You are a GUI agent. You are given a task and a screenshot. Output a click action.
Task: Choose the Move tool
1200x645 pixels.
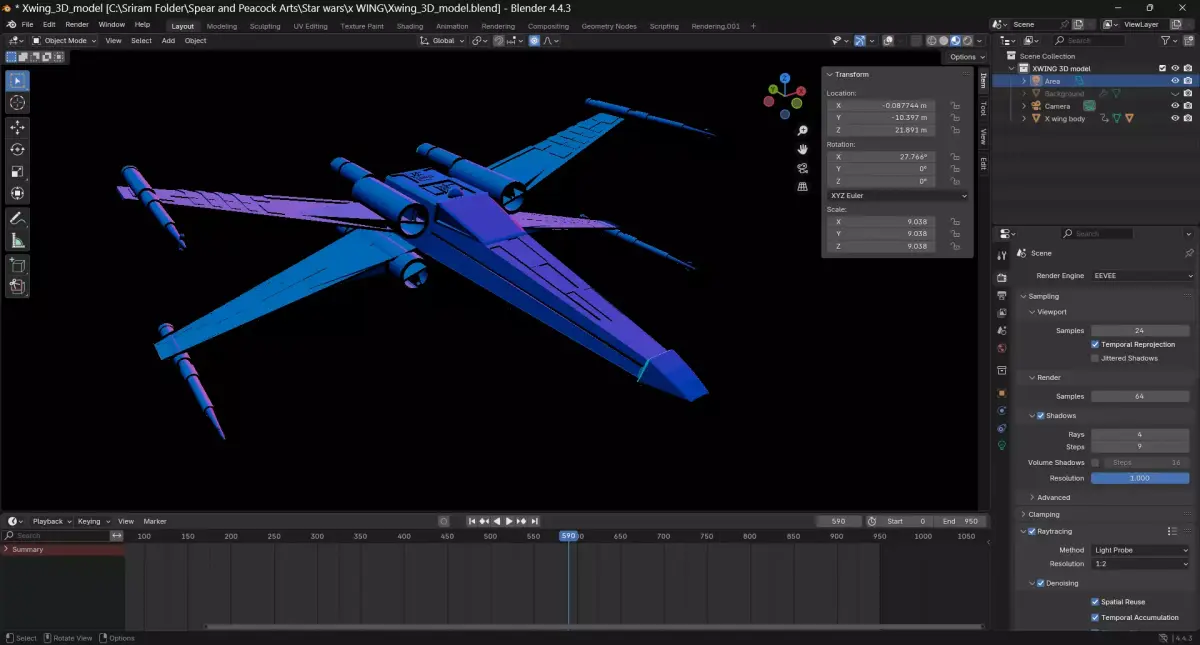(17, 127)
